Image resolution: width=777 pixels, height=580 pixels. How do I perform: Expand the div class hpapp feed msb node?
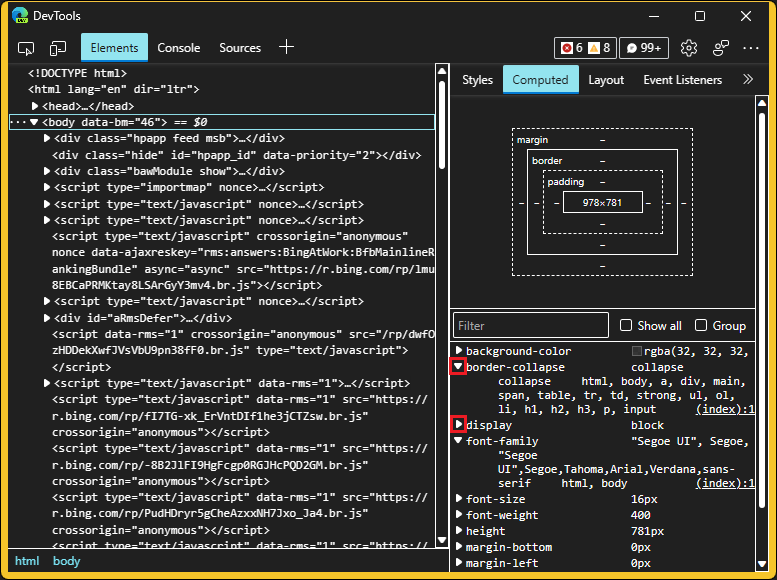point(47,138)
